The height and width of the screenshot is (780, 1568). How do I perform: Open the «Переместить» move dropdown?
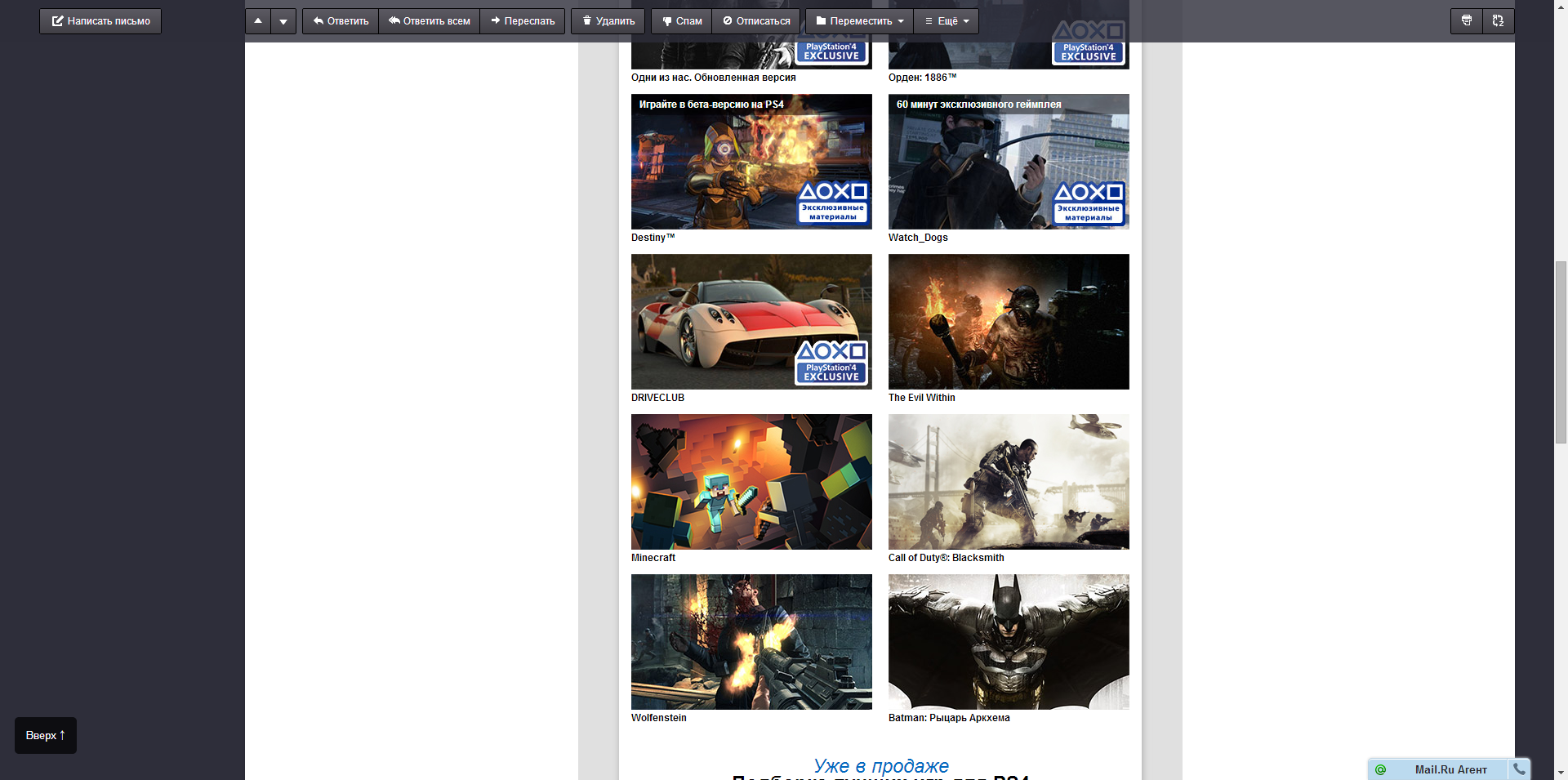pos(860,21)
